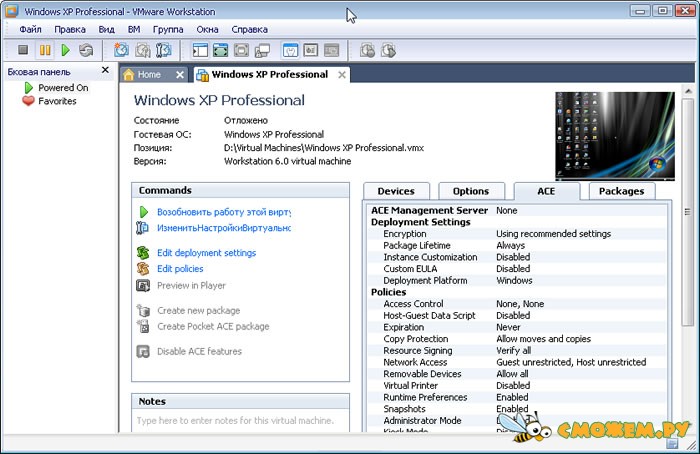Click the Summary view toolbar icon
This screenshot has width=700, height=454.
pos(290,50)
